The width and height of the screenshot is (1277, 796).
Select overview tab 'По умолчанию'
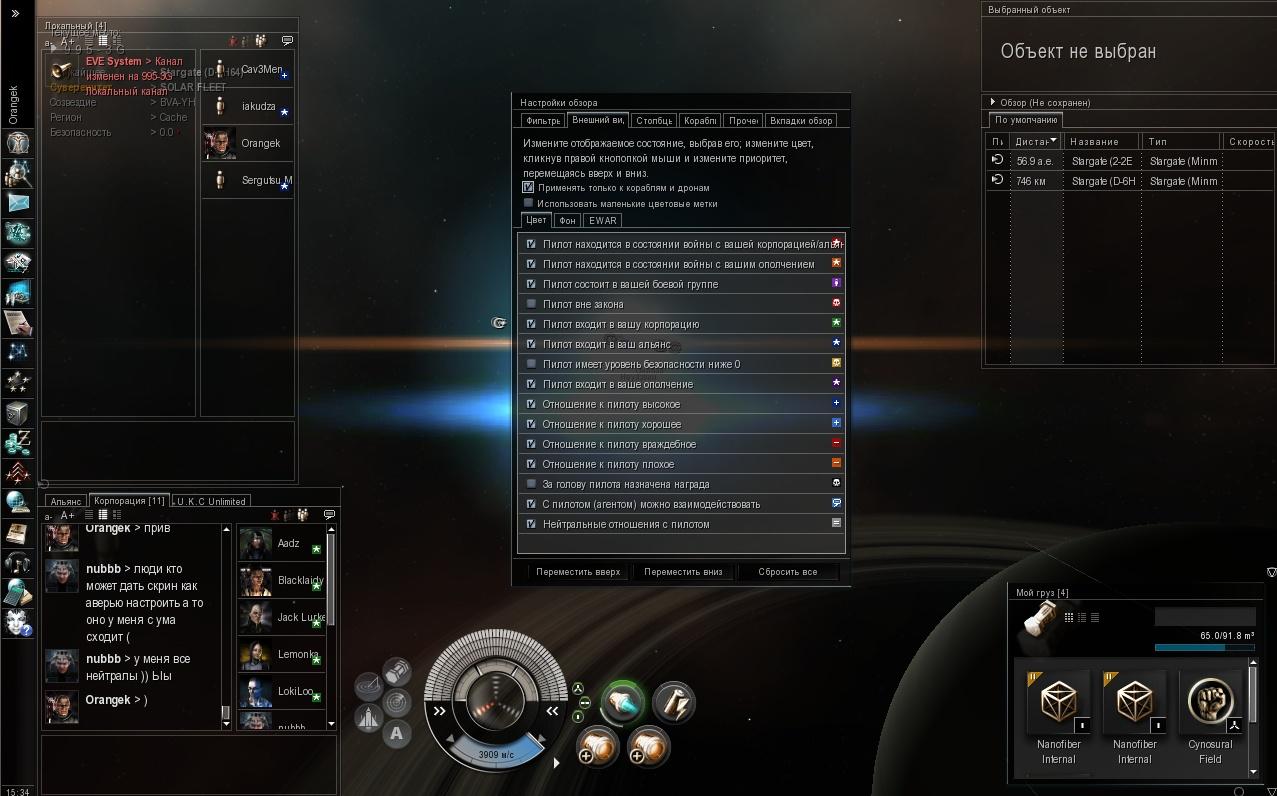click(1026, 120)
